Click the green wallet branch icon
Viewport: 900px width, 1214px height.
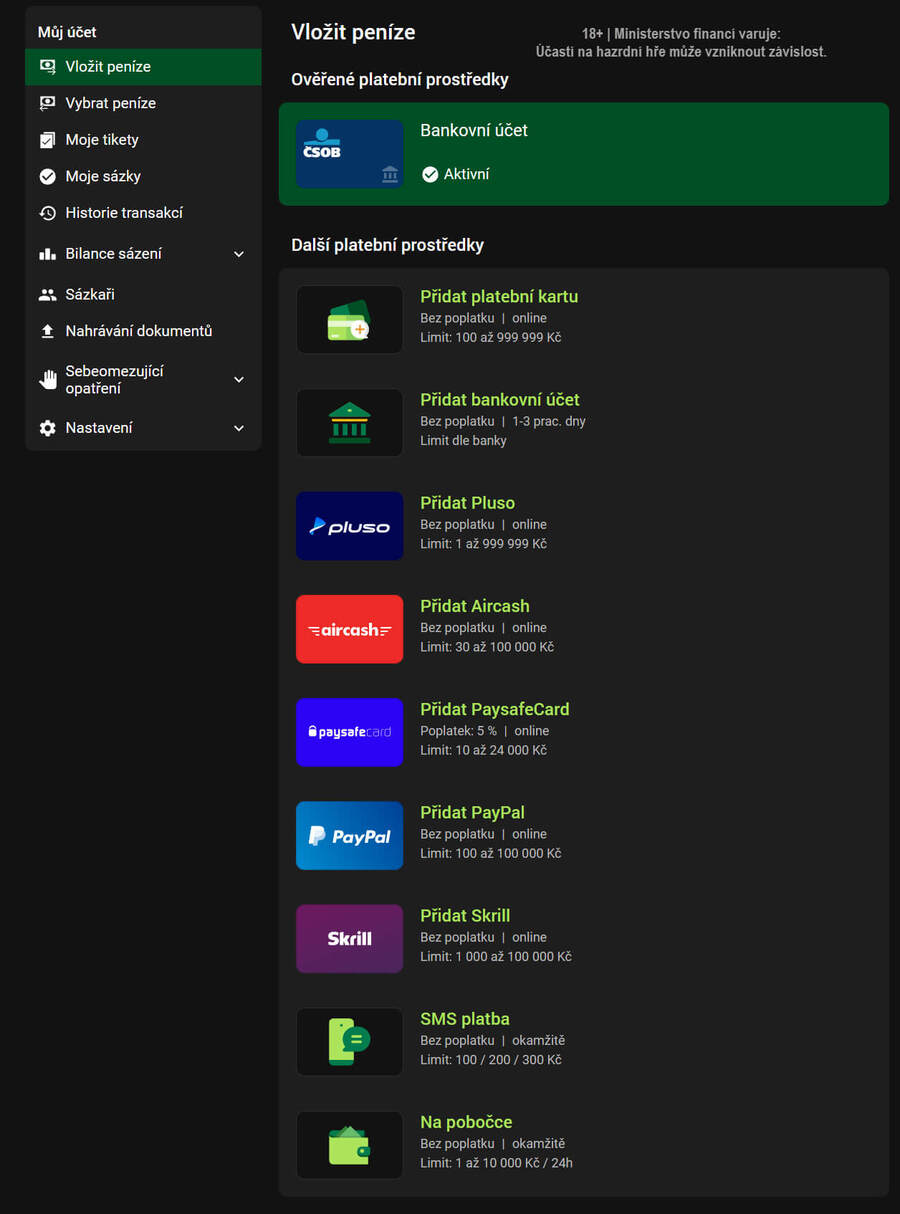pyautogui.click(x=349, y=1145)
